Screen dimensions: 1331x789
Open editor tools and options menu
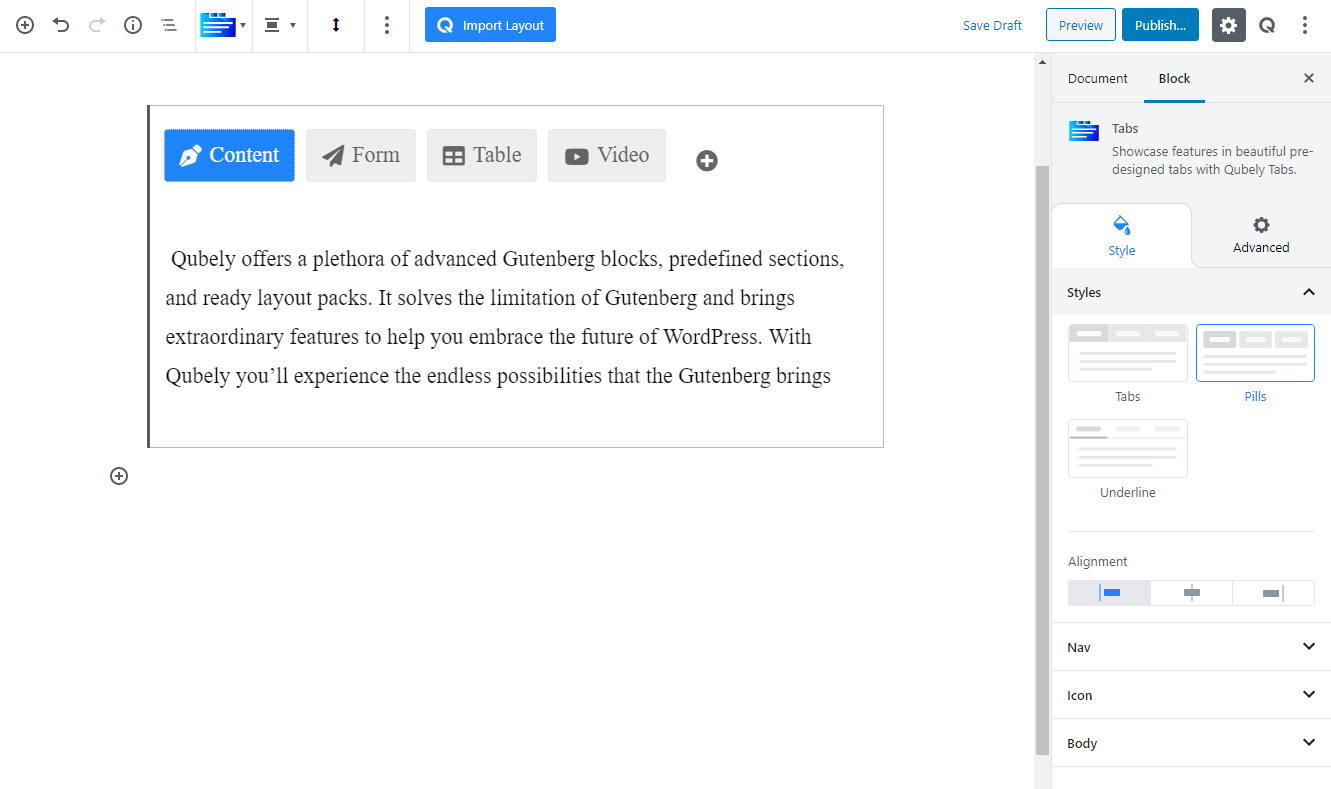coord(1305,25)
